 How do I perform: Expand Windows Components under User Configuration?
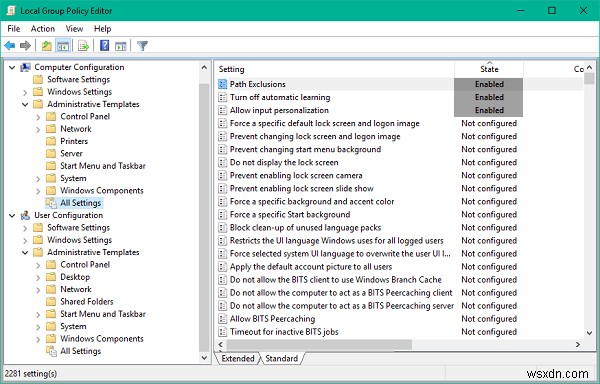(x=38, y=339)
